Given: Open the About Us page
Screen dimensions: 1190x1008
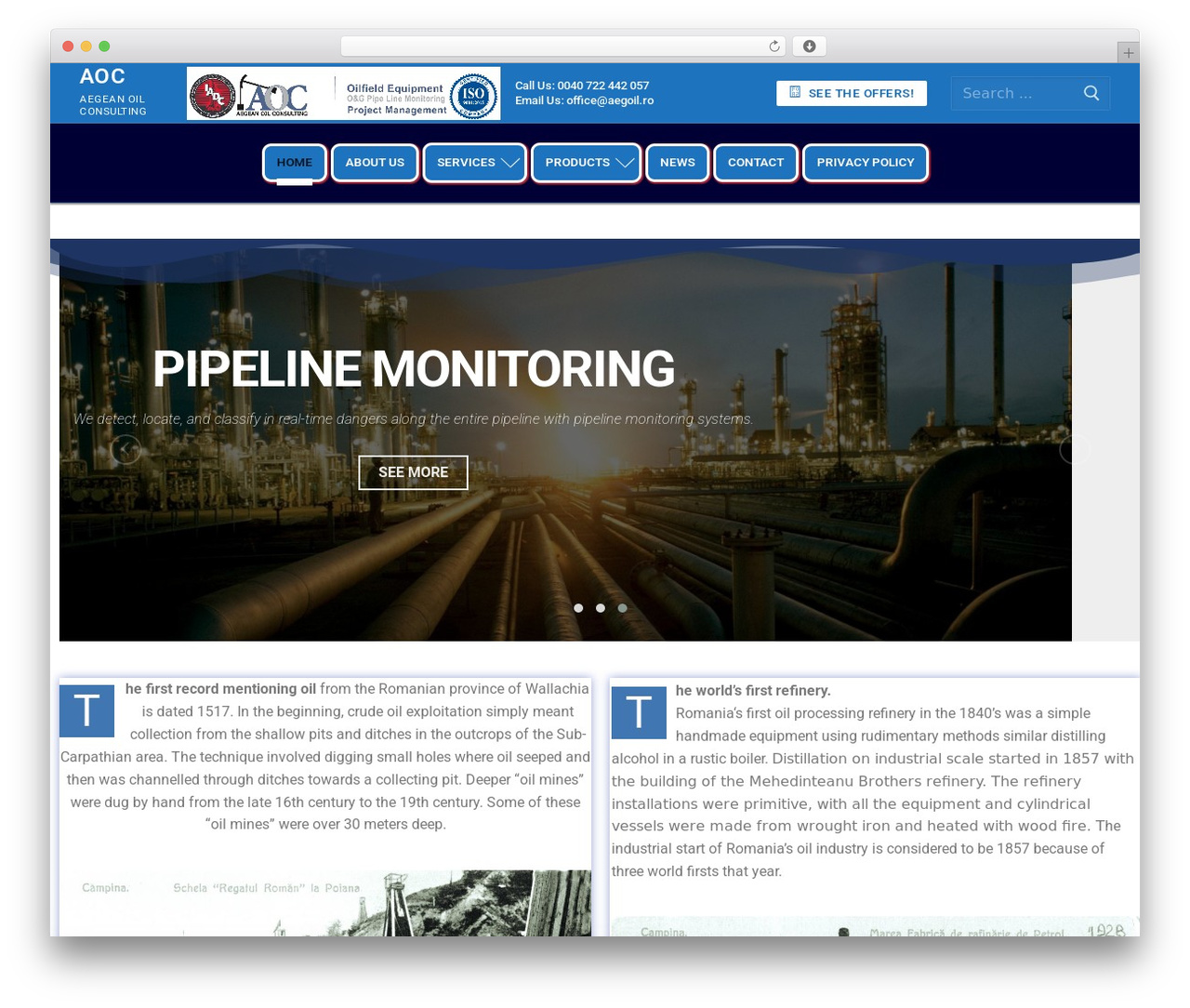Looking at the screenshot, I should pos(375,163).
